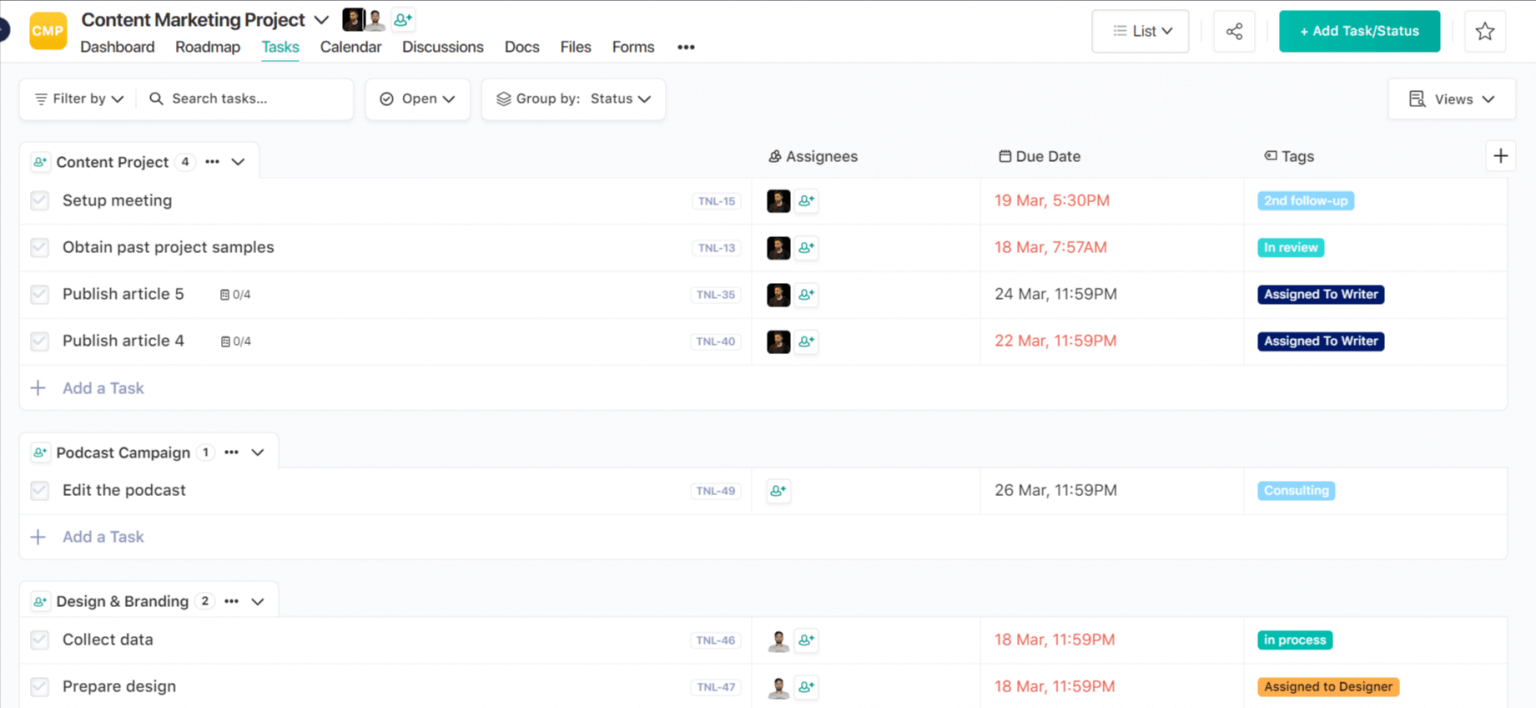Star this project using the favorite icon
Screen dimensions: 1536x708
point(1485,31)
